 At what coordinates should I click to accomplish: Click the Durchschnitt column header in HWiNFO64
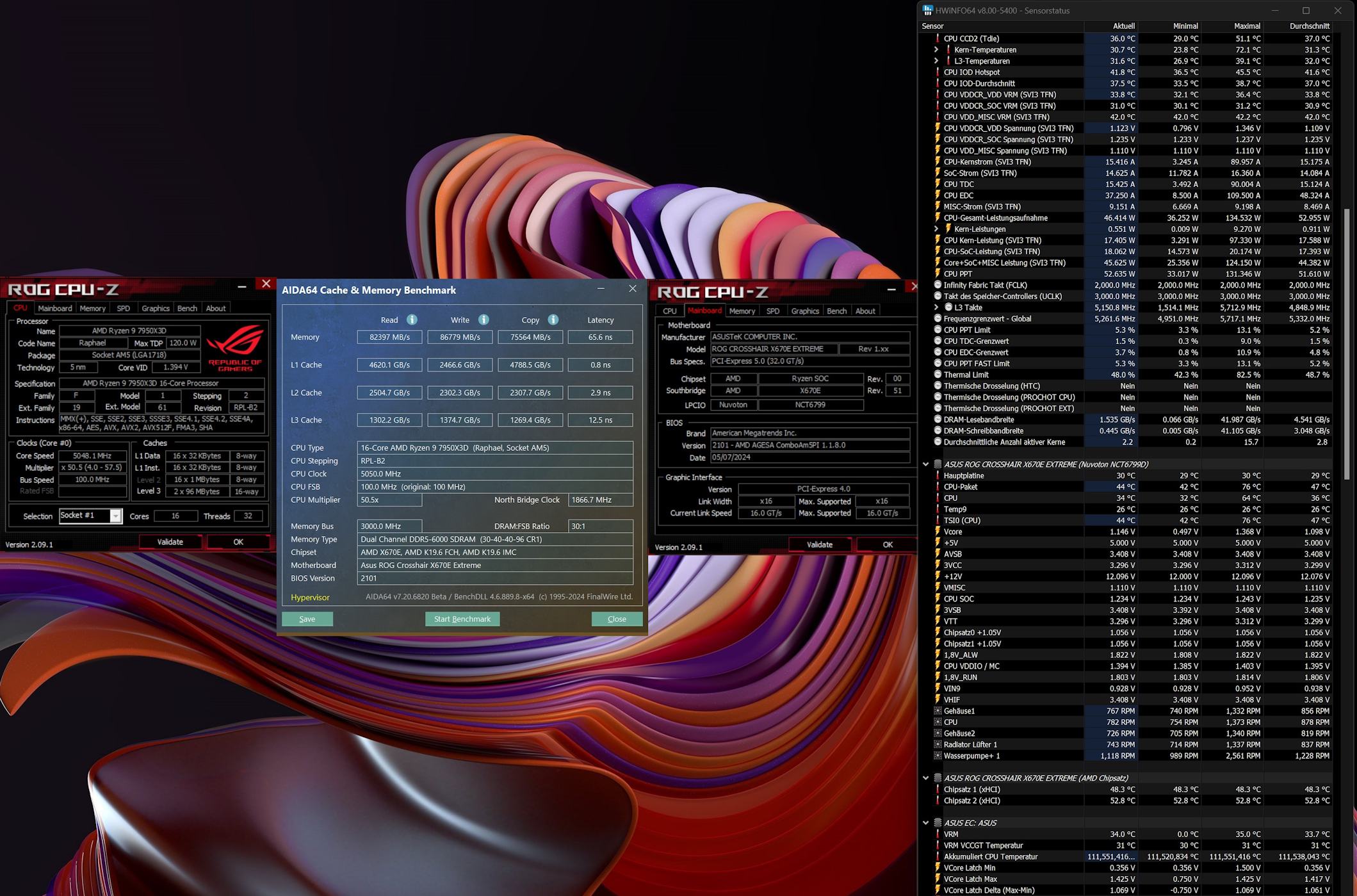tap(1298, 26)
